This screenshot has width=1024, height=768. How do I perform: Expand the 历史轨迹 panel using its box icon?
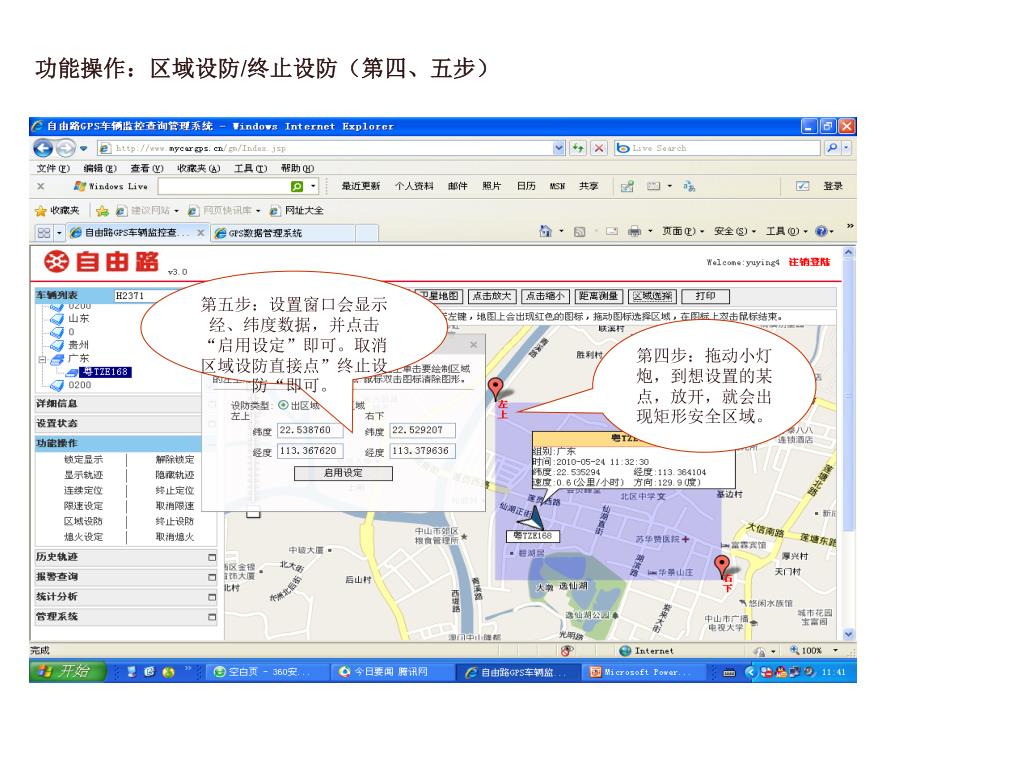pos(212,557)
